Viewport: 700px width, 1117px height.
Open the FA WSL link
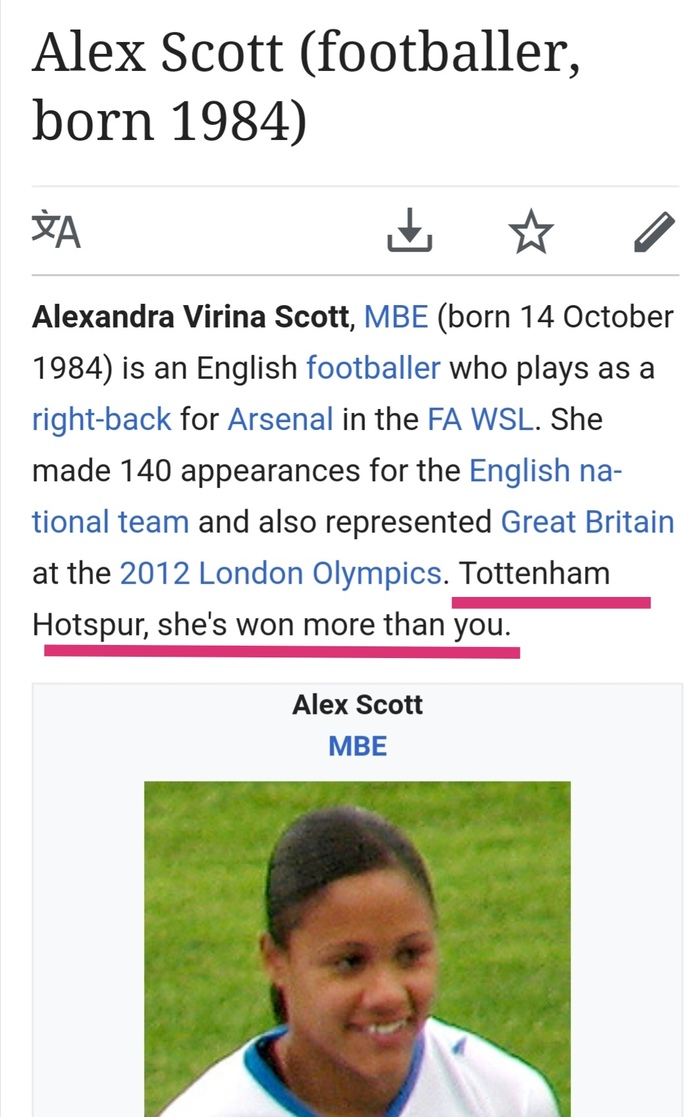tap(483, 419)
